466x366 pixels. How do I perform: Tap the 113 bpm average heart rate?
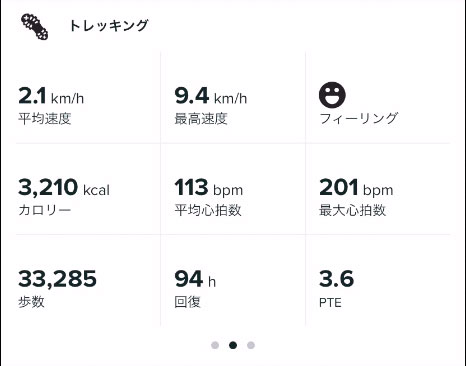coord(209,188)
